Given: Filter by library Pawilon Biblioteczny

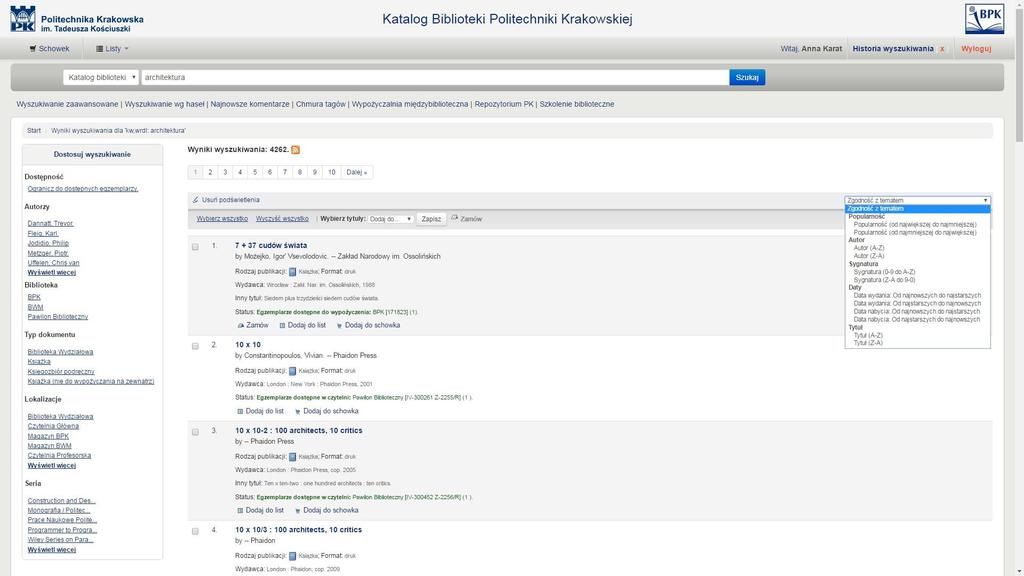Looking at the screenshot, I should (57, 317).
